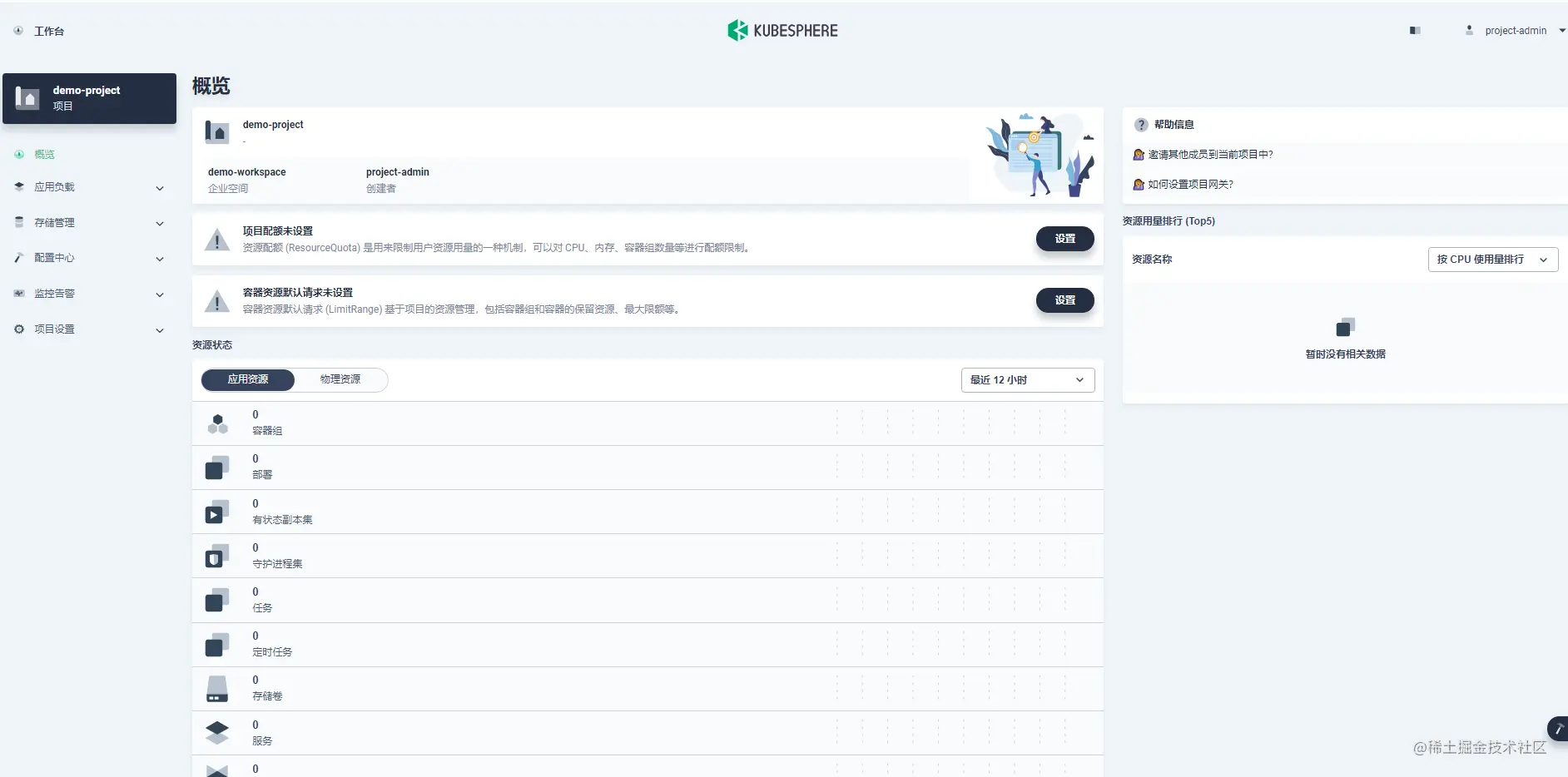Click warning icon for 容器资源默认请求未设置
1568x777 pixels.
pos(217,301)
